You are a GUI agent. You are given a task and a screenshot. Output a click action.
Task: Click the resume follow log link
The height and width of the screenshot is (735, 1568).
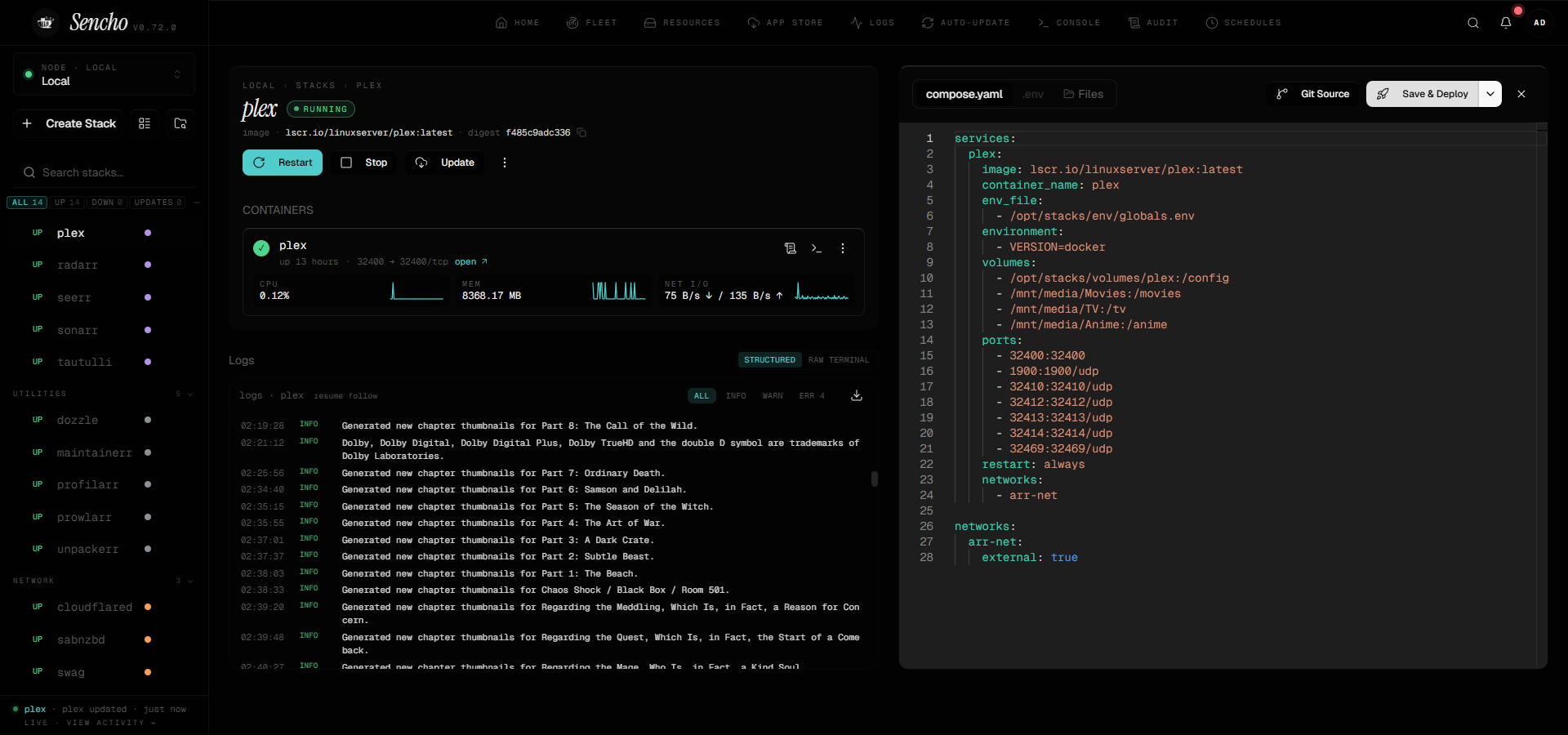pos(345,396)
